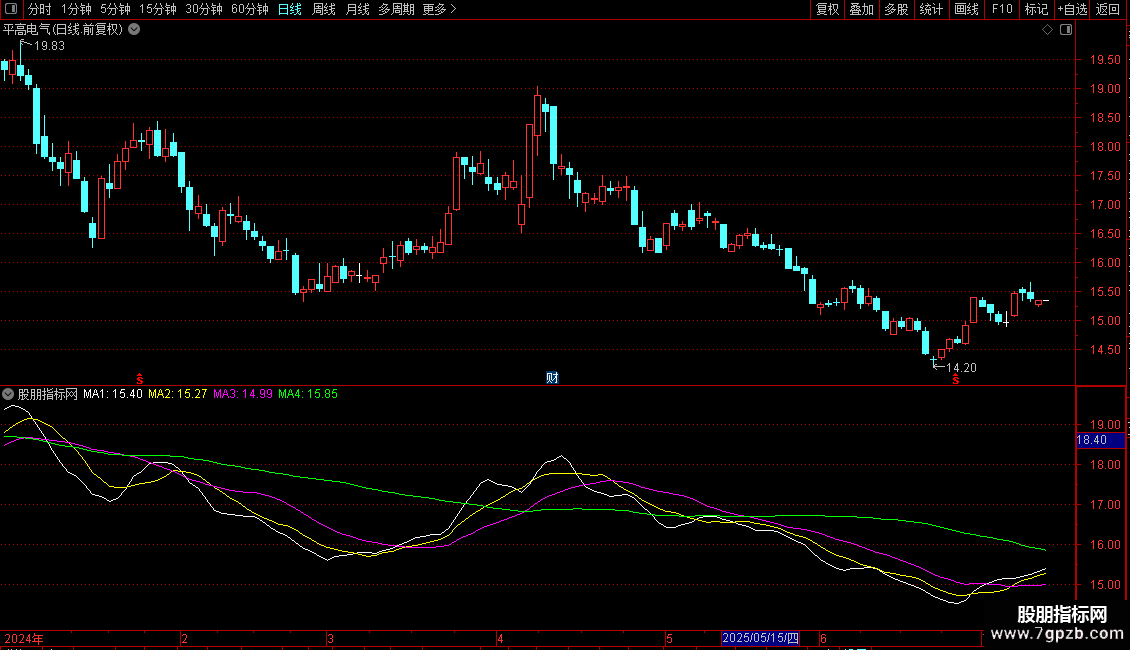The image size is (1130, 650).
Task: Click the 2024年 label on time axis
Action: [x=24, y=639]
